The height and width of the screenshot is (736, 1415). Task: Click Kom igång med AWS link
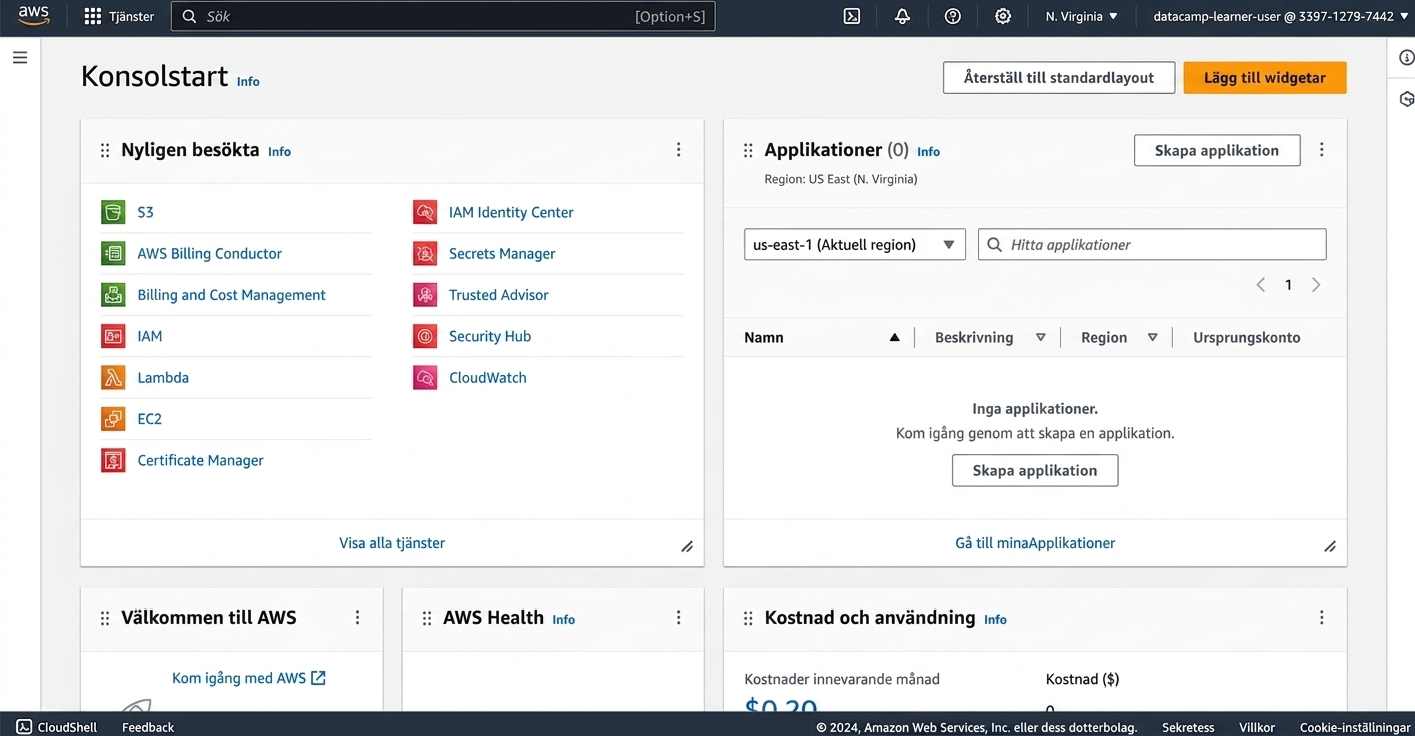249,678
